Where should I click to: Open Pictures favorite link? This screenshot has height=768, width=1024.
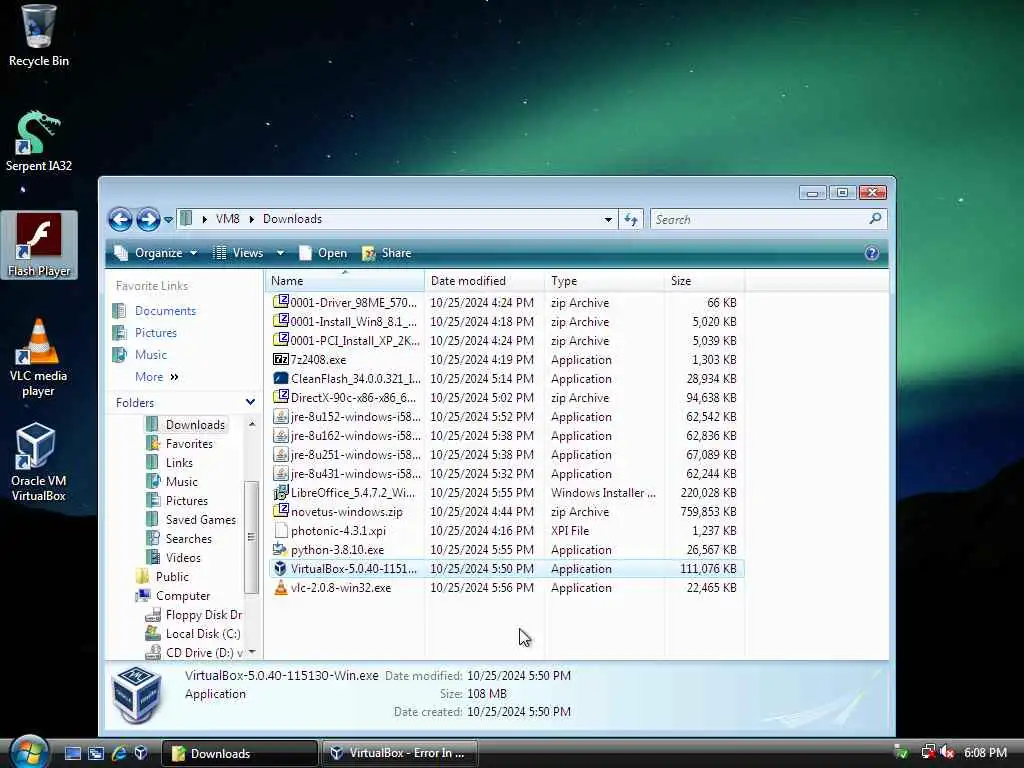click(155, 333)
